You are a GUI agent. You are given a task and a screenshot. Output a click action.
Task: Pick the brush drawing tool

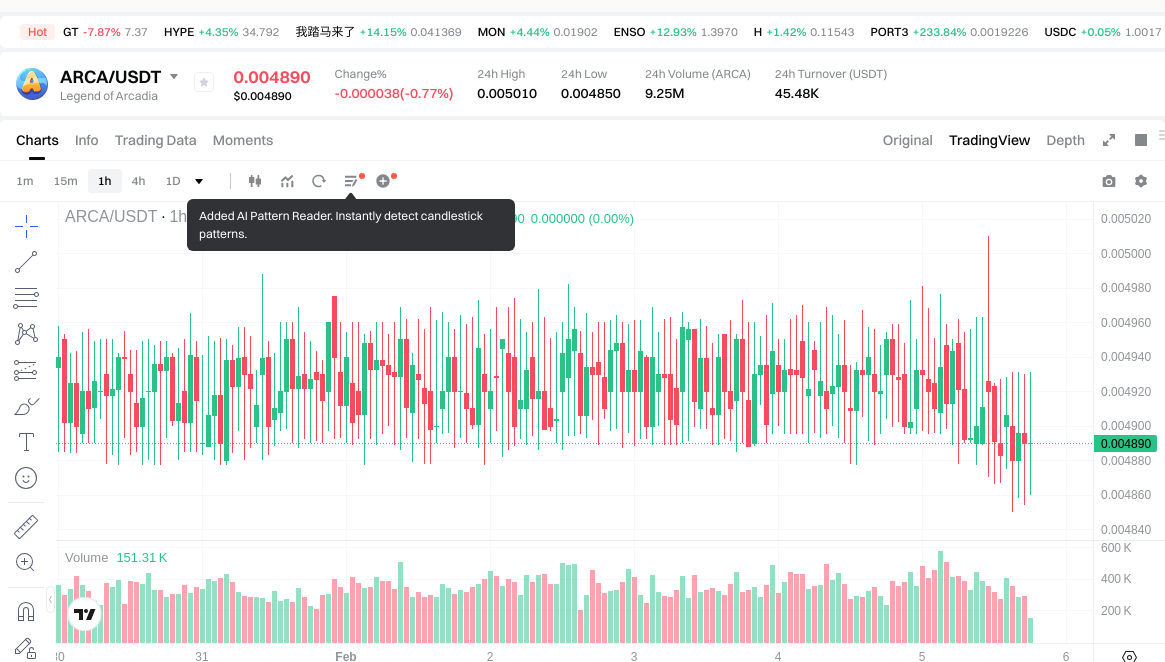coord(26,407)
